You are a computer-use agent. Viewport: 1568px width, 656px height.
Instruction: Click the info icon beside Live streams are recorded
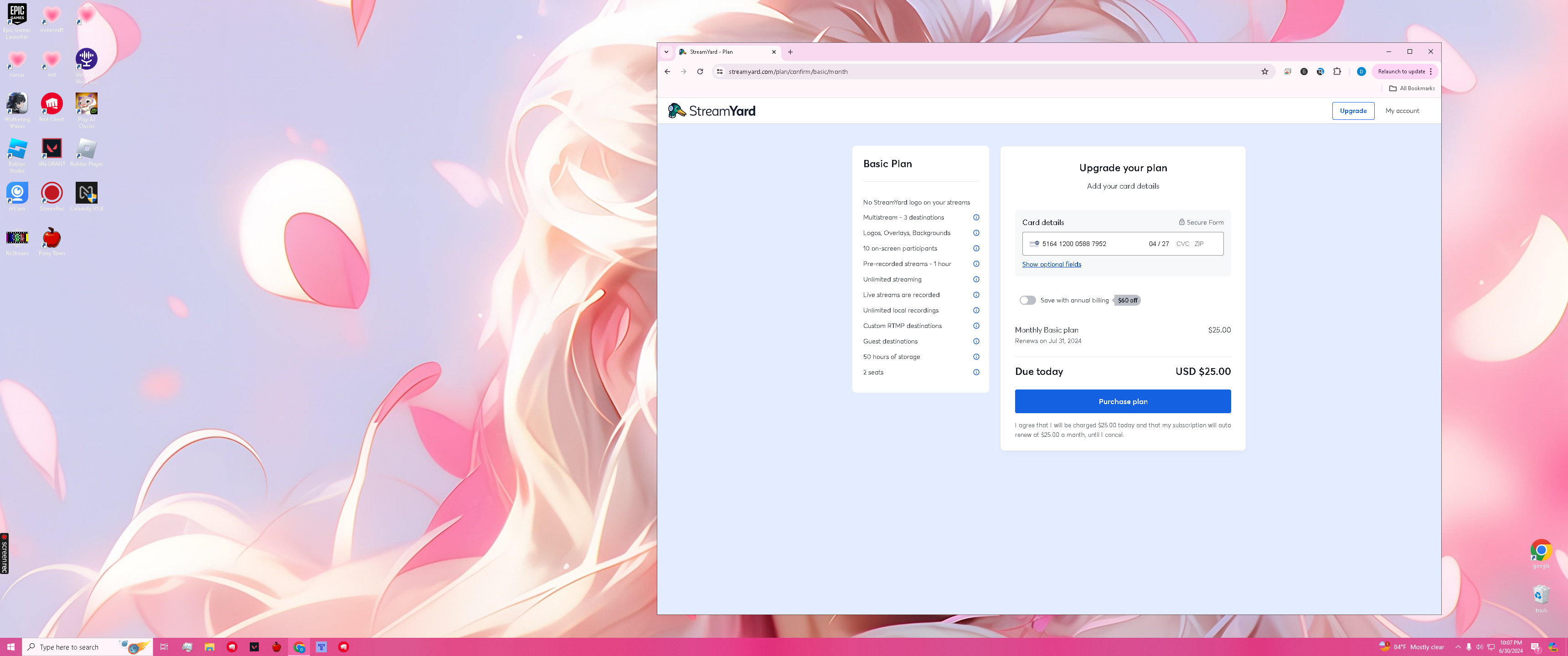coord(976,295)
